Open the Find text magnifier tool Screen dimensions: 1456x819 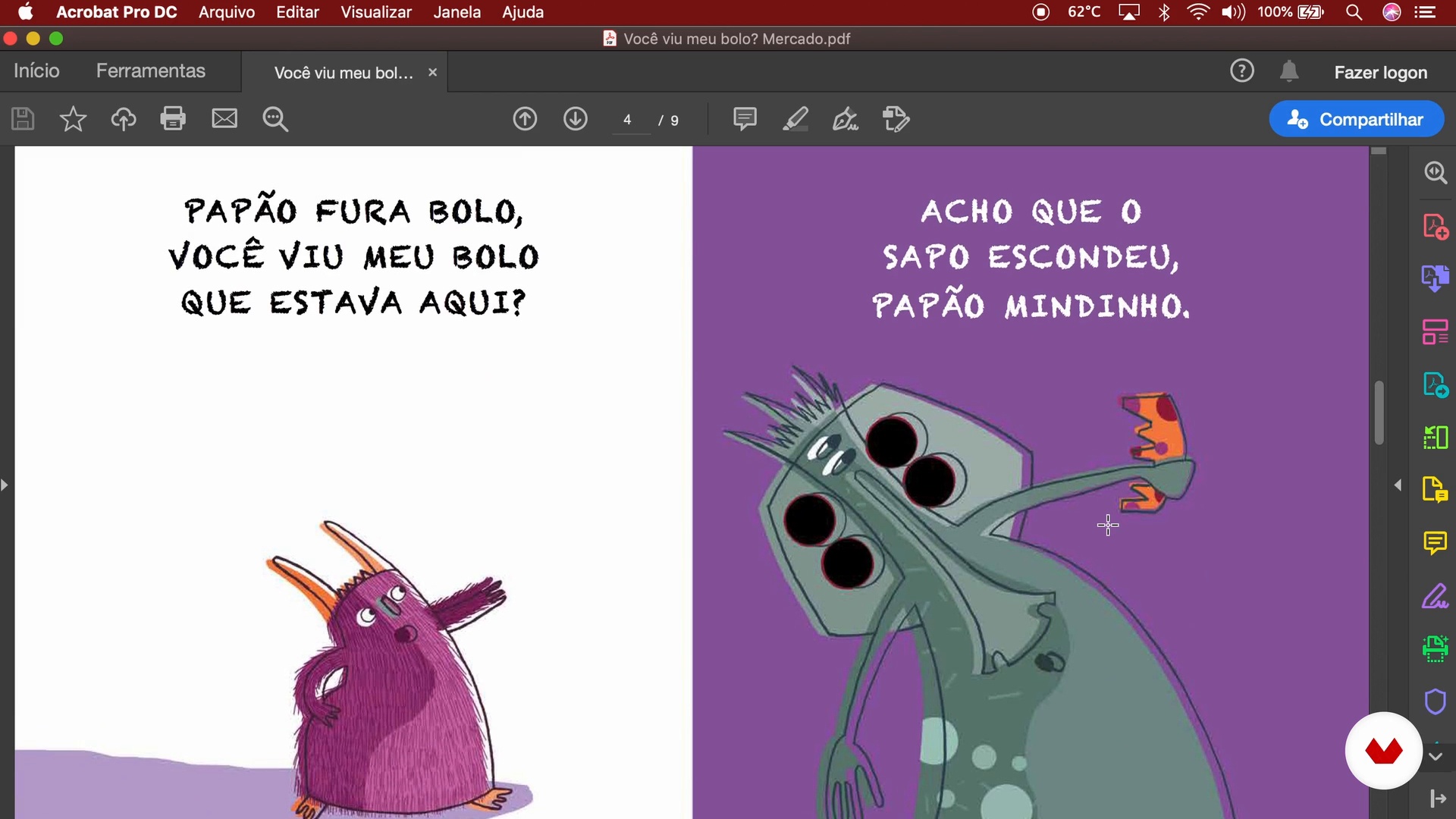click(275, 119)
